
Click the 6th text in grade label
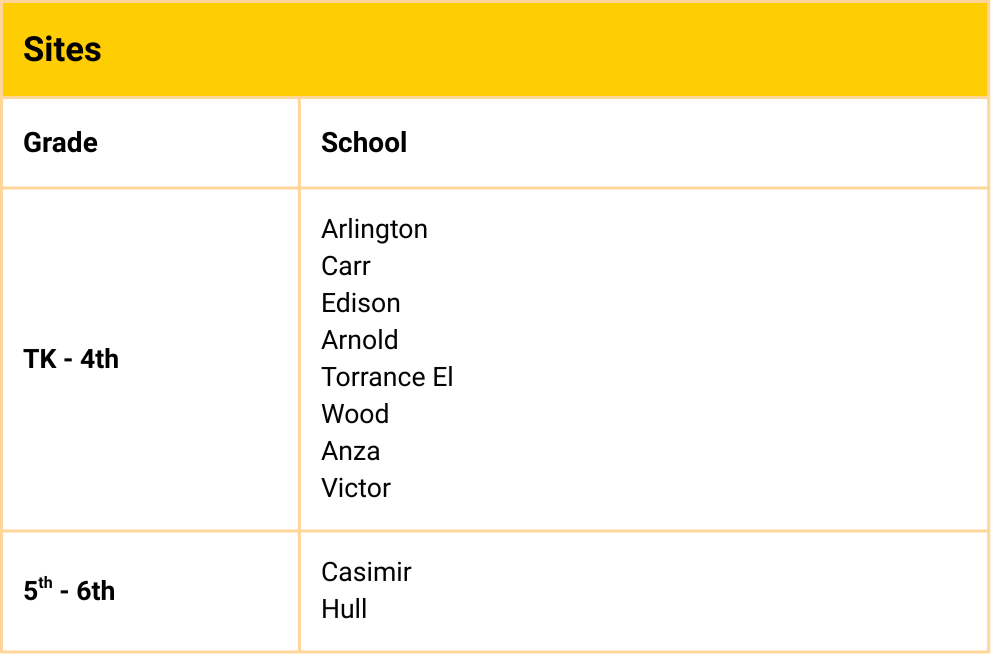tap(96, 591)
